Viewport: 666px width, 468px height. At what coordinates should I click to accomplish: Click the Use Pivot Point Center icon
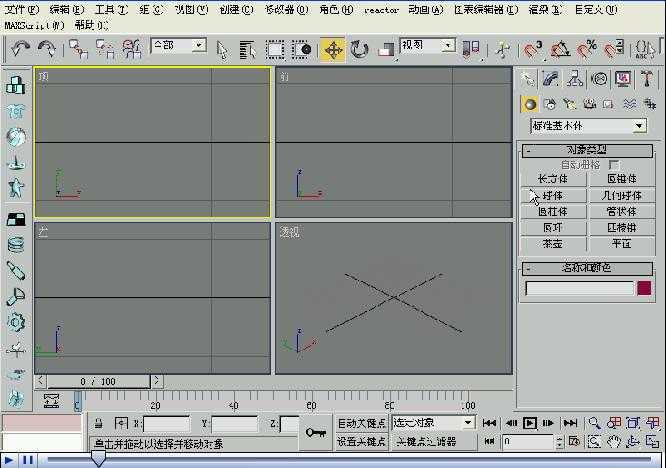pos(471,49)
